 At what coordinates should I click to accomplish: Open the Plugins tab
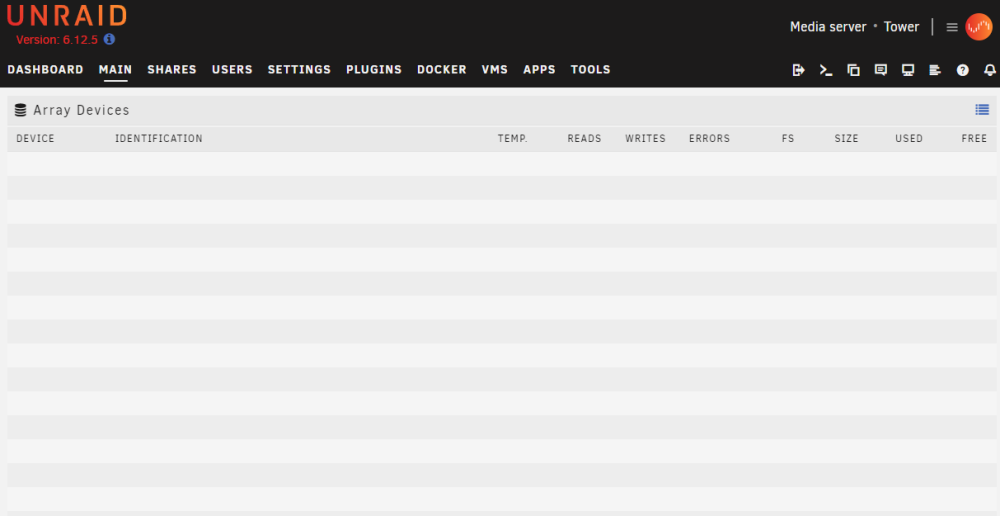[x=374, y=70]
